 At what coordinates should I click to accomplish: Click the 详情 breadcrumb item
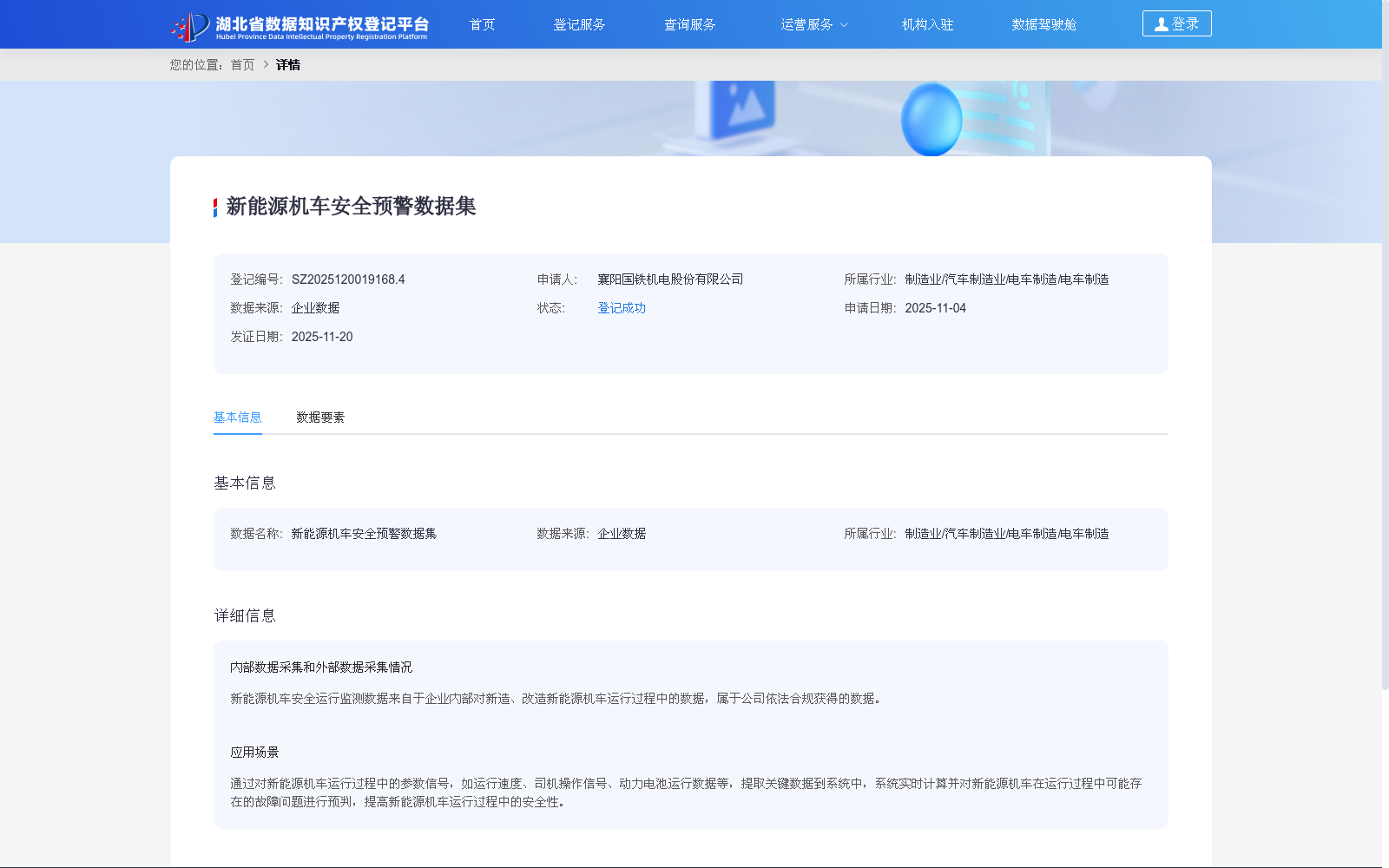[288, 65]
